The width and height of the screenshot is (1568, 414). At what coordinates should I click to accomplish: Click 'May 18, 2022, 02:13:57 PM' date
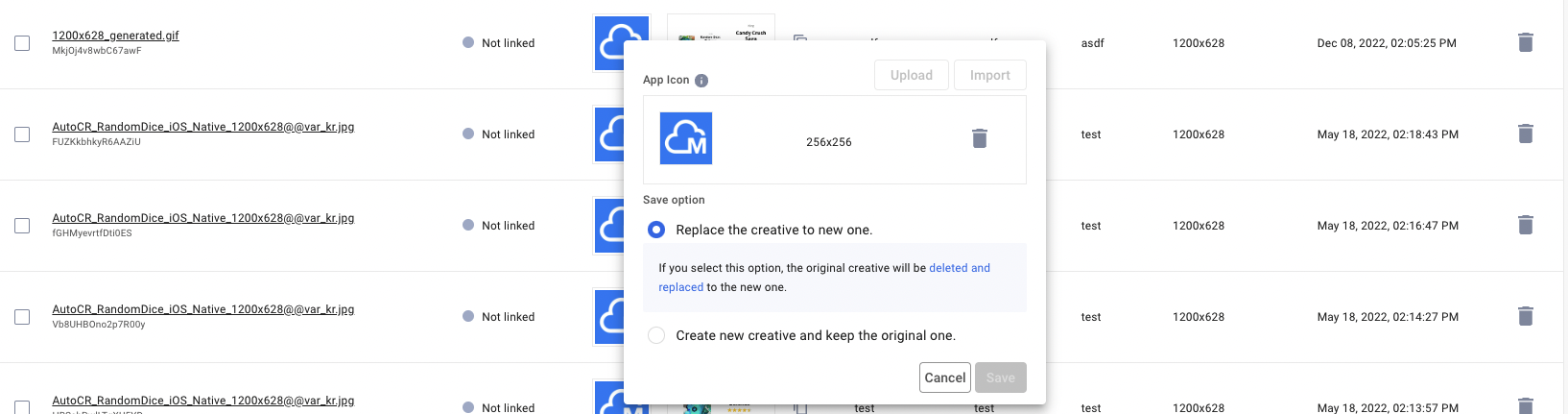tap(1388, 408)
